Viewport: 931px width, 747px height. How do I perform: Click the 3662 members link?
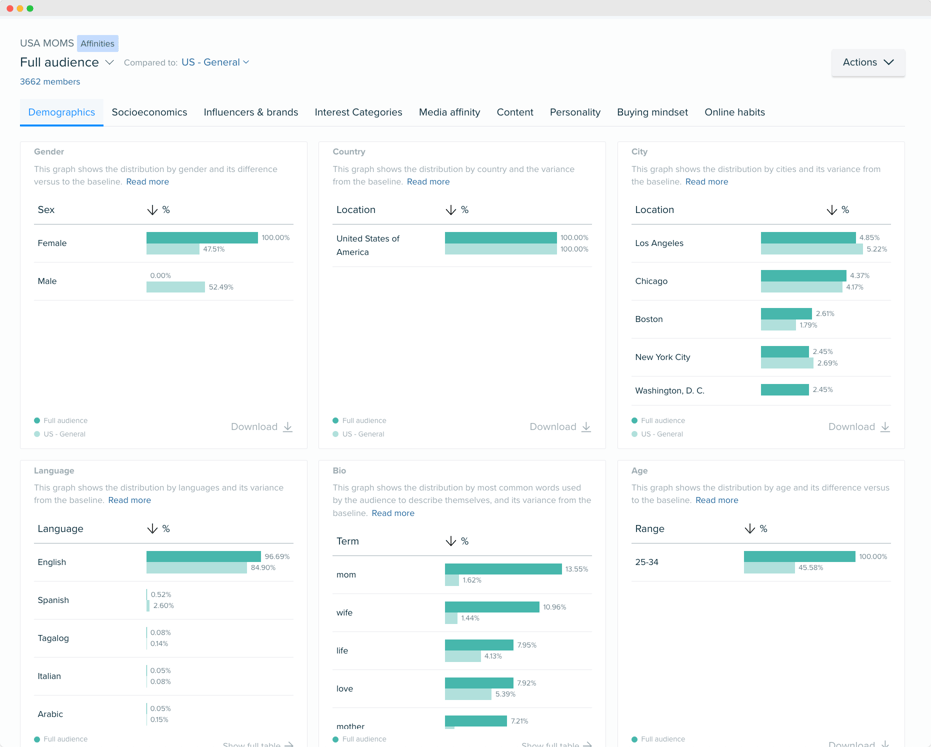click(x=50, y=81)
